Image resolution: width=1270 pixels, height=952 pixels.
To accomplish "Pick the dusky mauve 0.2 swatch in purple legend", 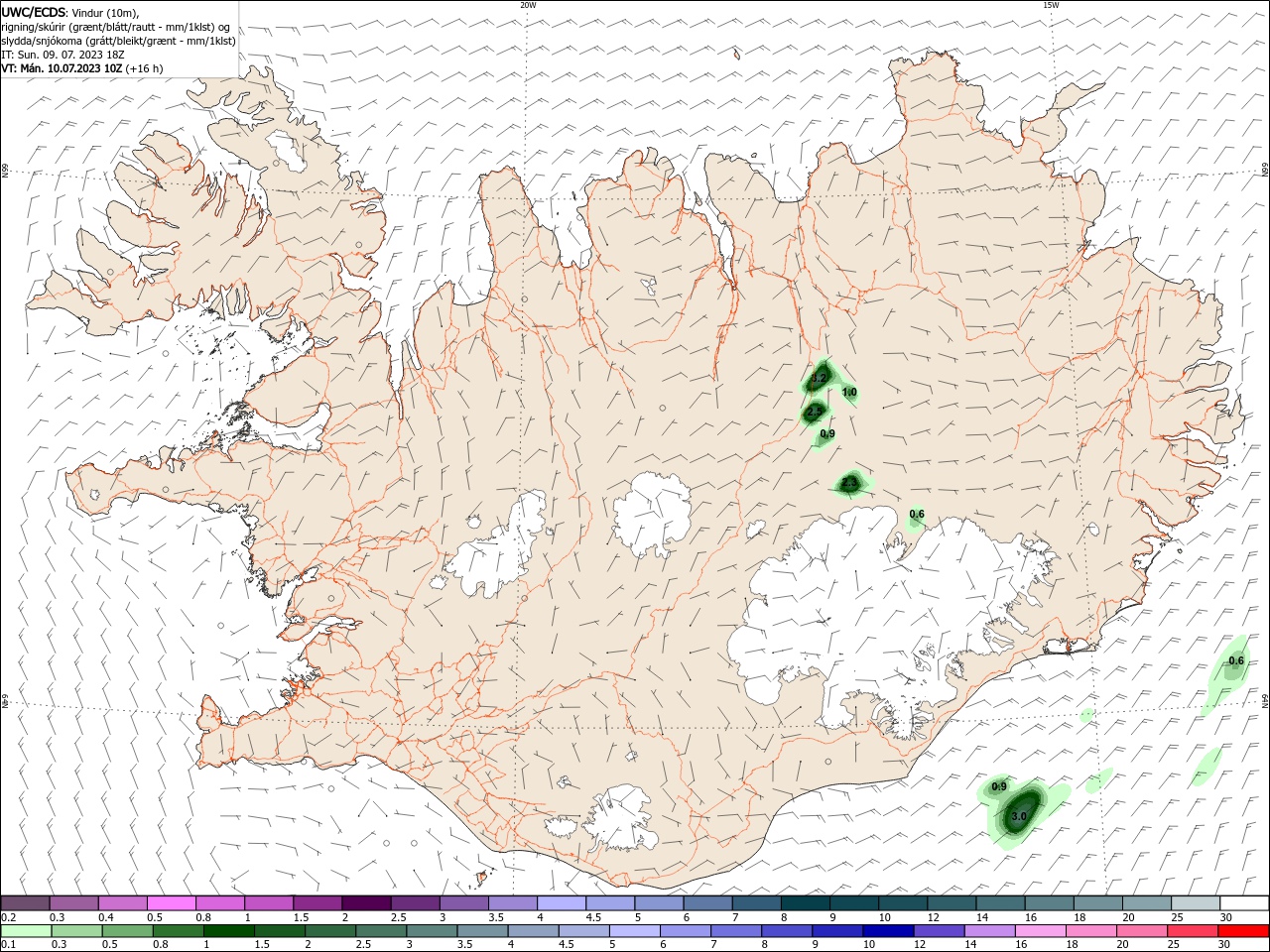I will point(25,903).
